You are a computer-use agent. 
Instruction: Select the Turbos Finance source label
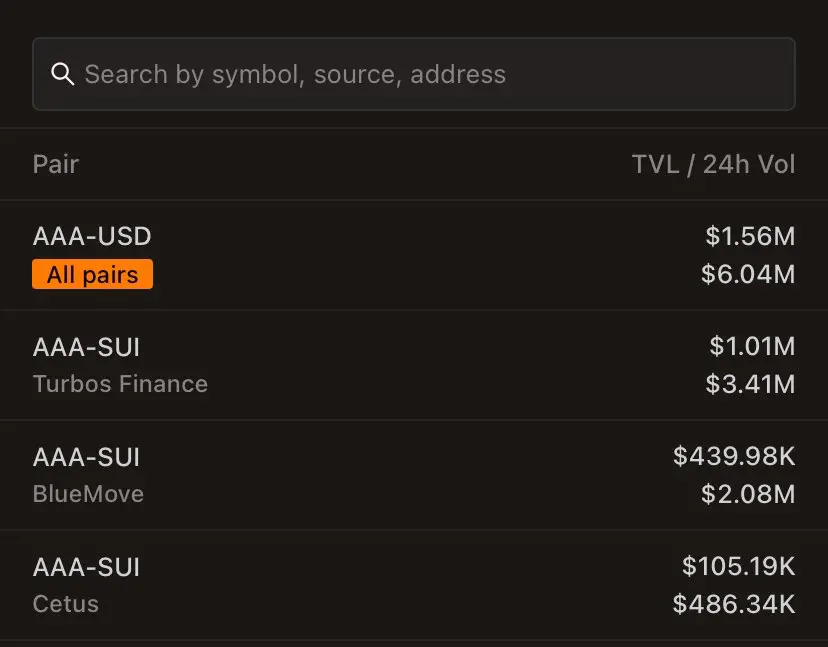pos(120,383)
